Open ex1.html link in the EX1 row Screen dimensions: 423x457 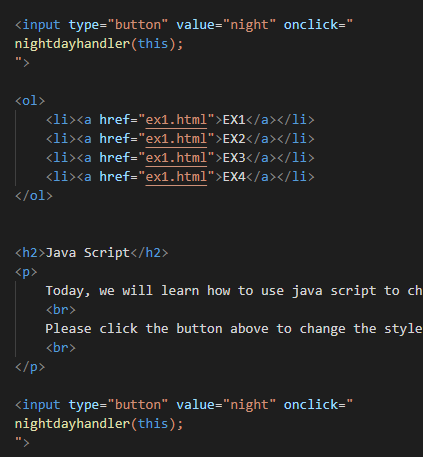pyautogui.click(x=176, y=120)
